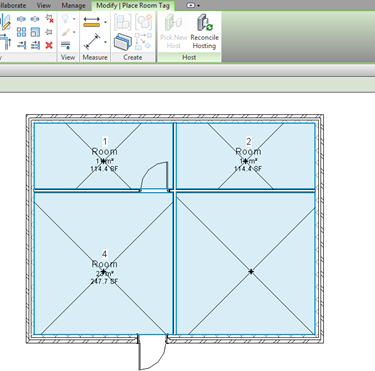Click the Override Graphics paintbrush icon
Screen dimensions: 375x371
(66, 32)
